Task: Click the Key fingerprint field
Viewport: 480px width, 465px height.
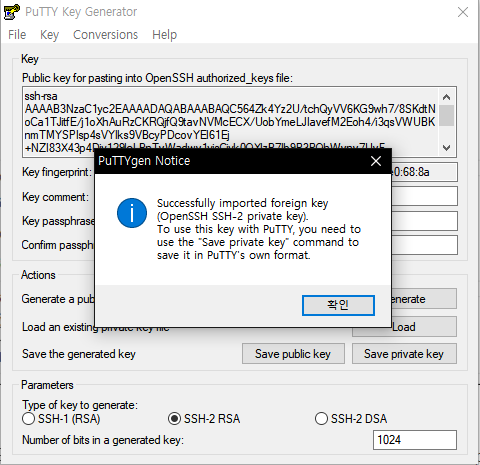Action: [424, 172]
